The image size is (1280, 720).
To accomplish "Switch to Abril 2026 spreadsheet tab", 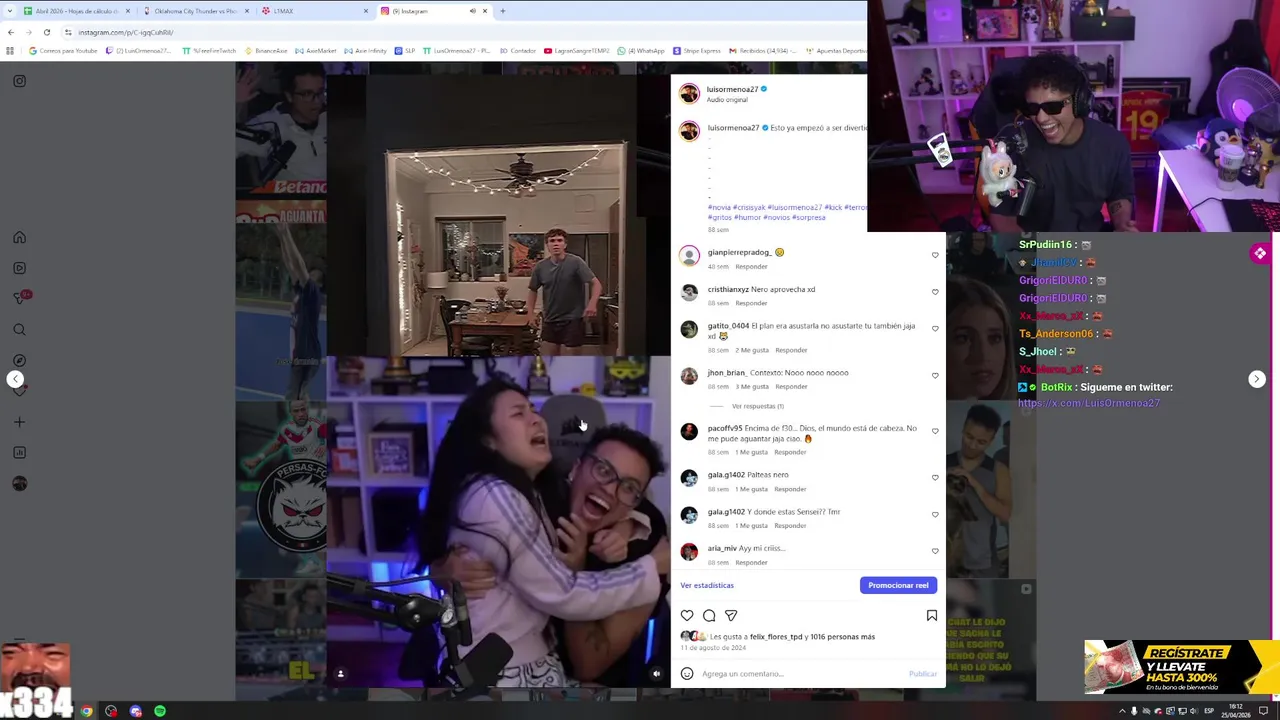I will 77,11.
